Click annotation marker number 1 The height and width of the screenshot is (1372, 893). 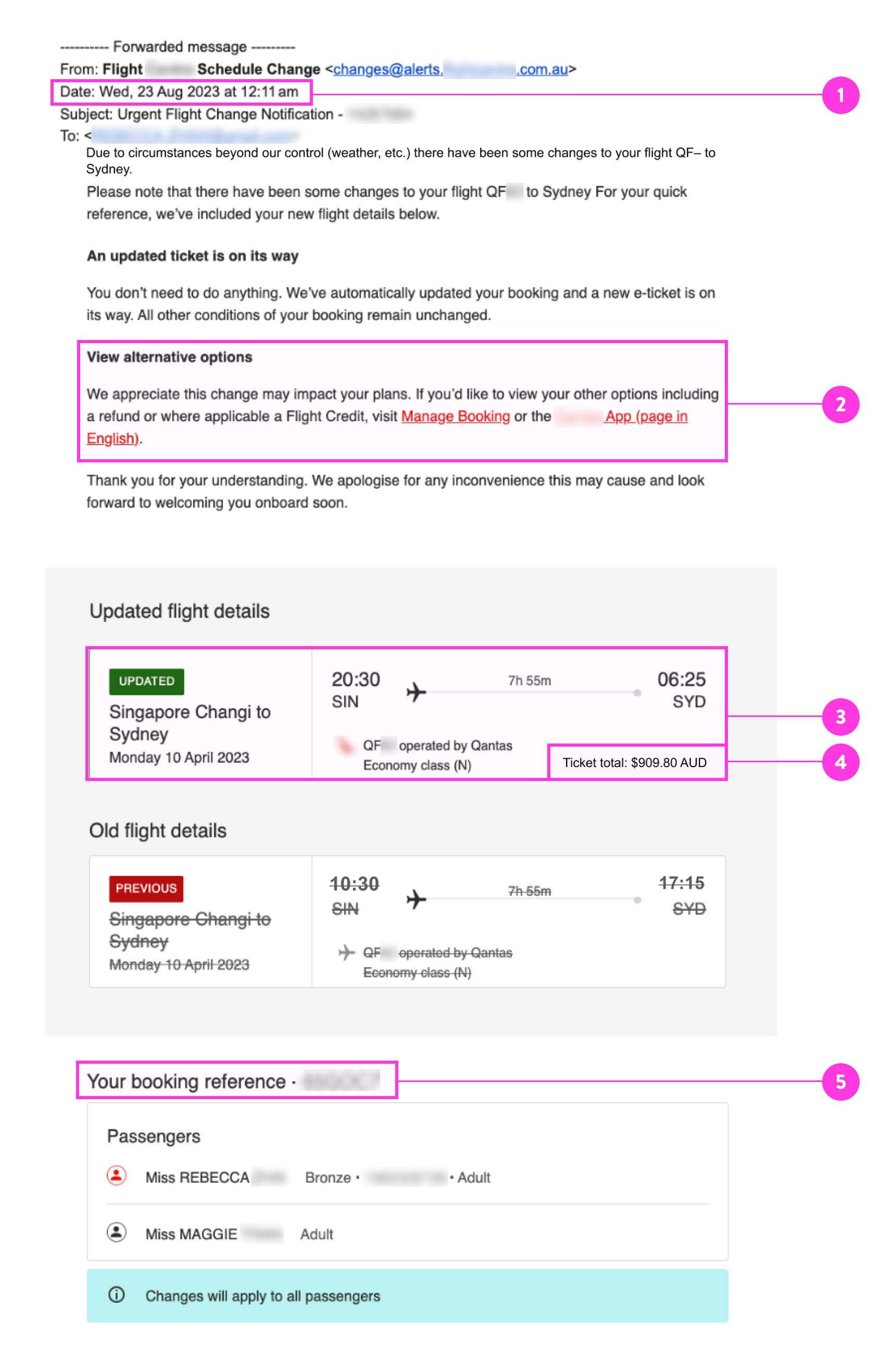(839, 95)
